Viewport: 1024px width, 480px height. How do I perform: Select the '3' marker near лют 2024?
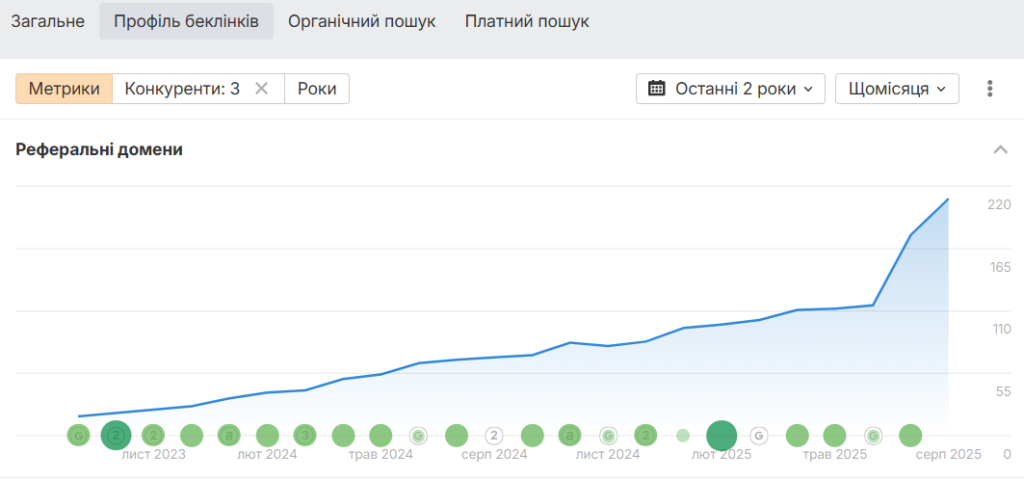pyautogui.click(x=305, y=435)
